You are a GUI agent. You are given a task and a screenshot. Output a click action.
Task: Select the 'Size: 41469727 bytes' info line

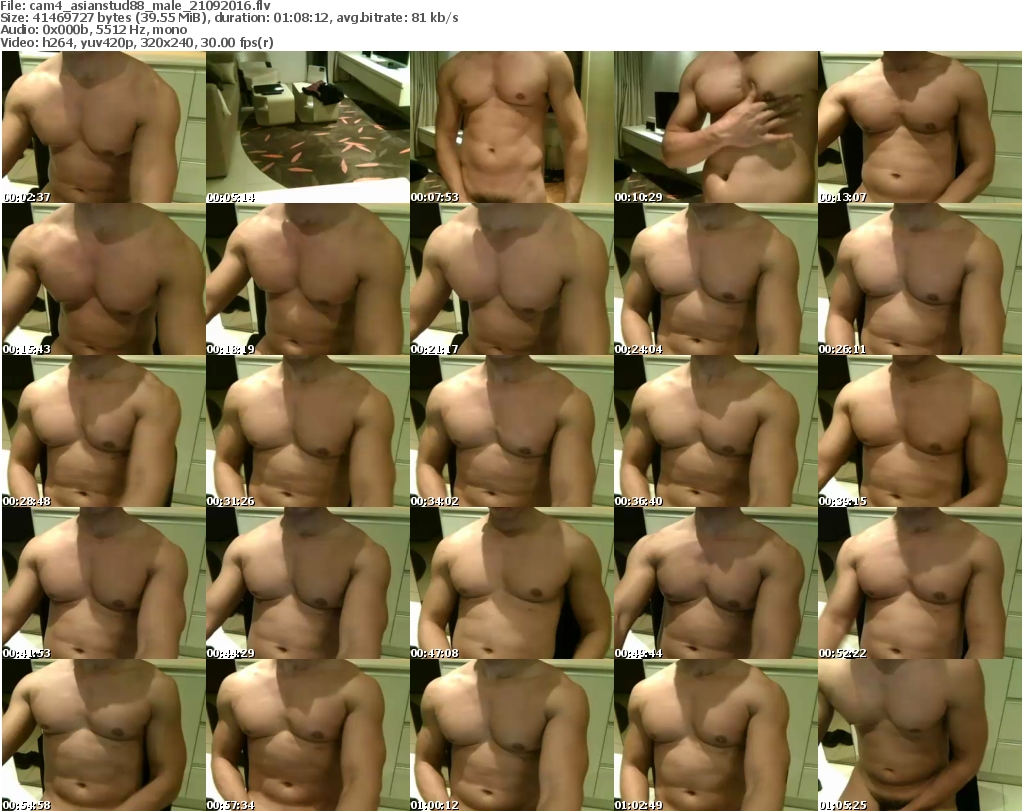point(229,18)
